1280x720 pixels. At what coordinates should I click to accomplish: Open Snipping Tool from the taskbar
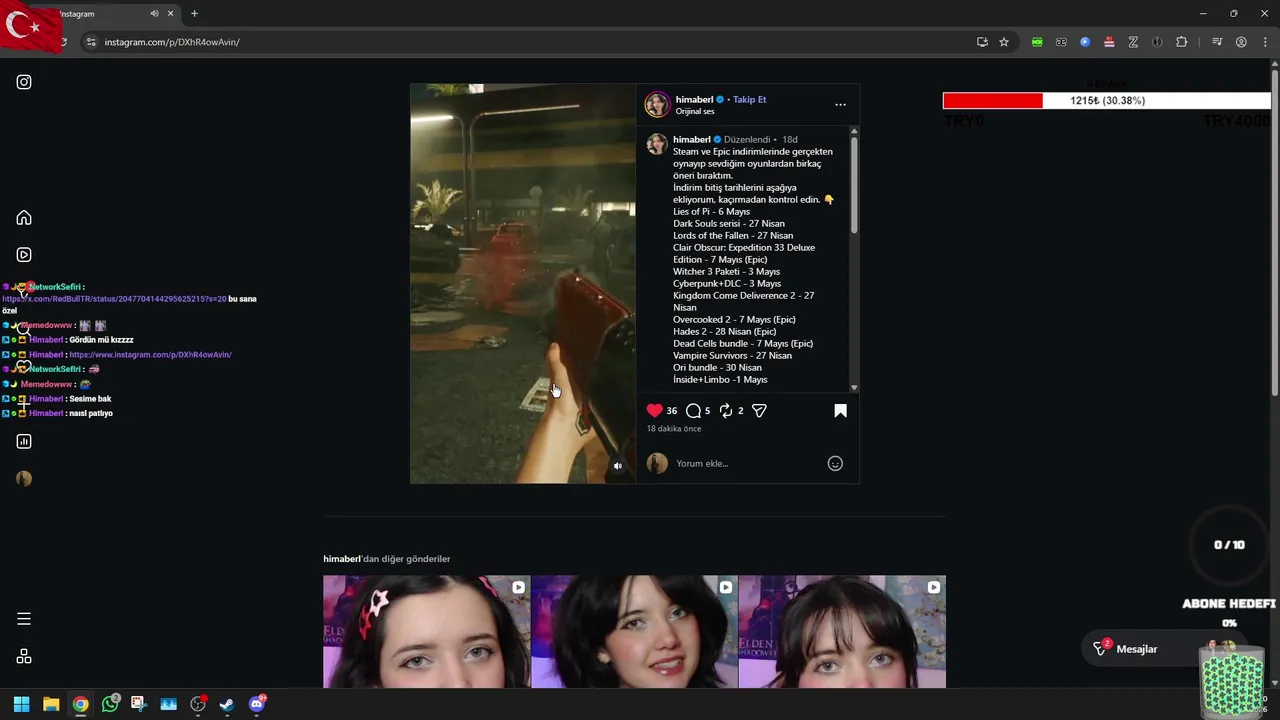[x=139, y=704]
